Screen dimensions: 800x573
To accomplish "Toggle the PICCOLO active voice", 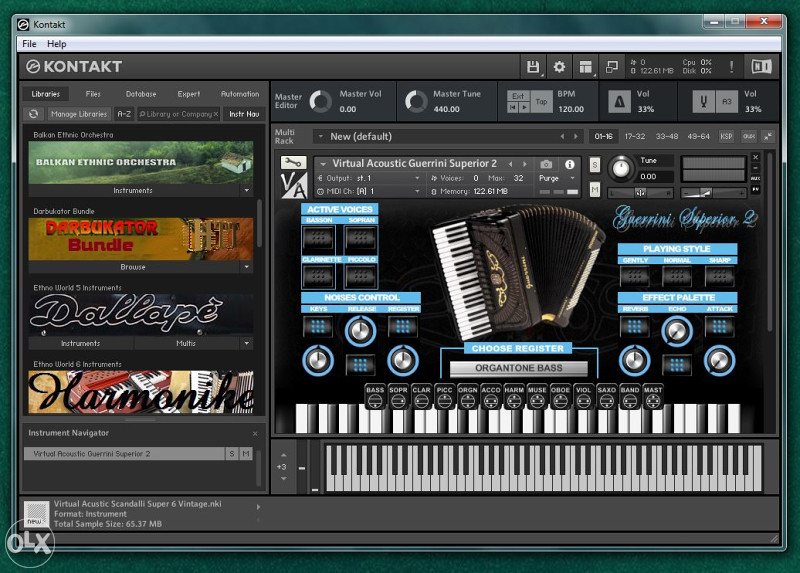I will (361, 277).
